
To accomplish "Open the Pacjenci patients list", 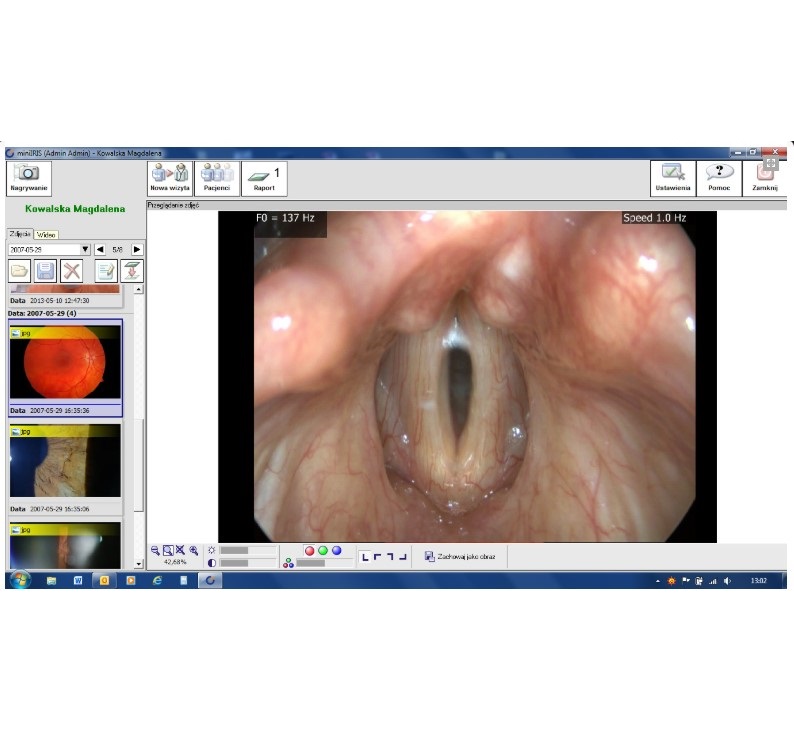I will (217, 178).
